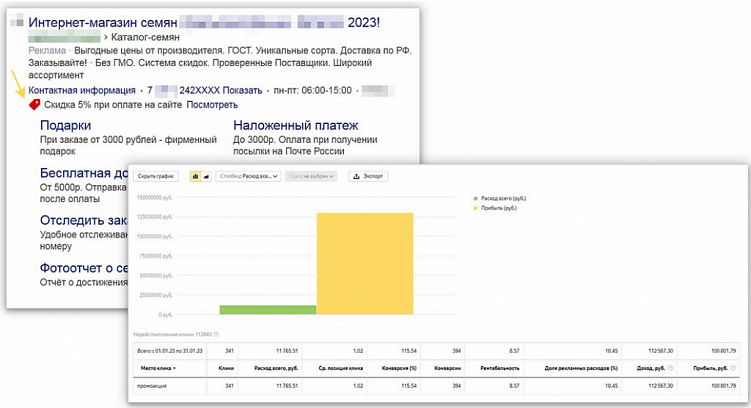Sort by the Место клика column arrow
This screenshot has height=408, width=751.
(x=174, y=369)
